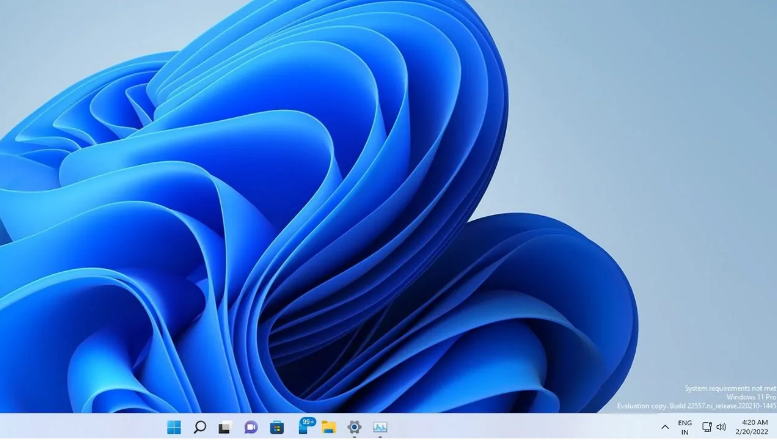This screenshot has height=440, width=777.
Task: Open the Settings gear on taskbar
Action: [354, 427]
